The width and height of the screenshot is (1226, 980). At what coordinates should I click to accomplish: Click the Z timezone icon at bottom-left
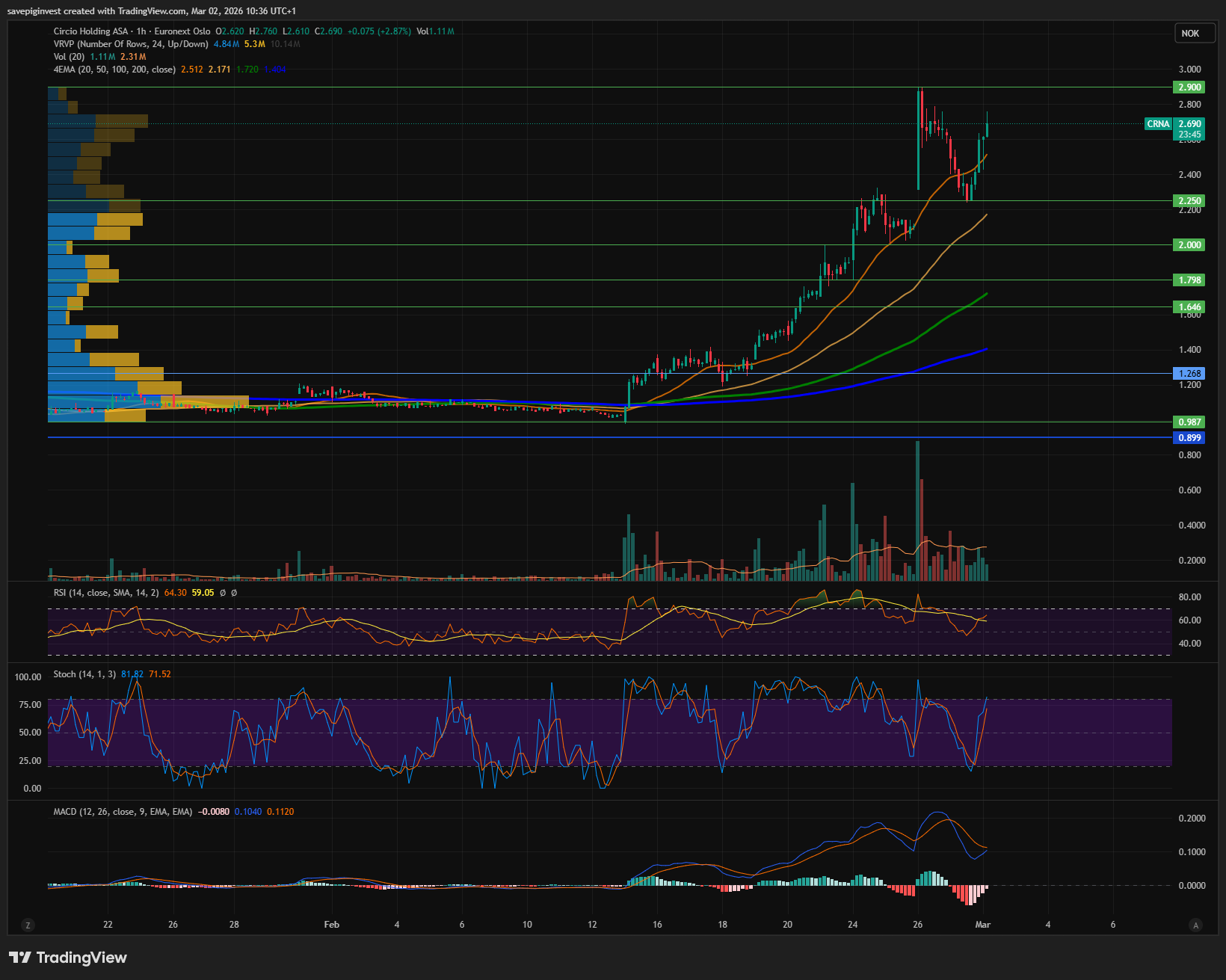(28, 925)
